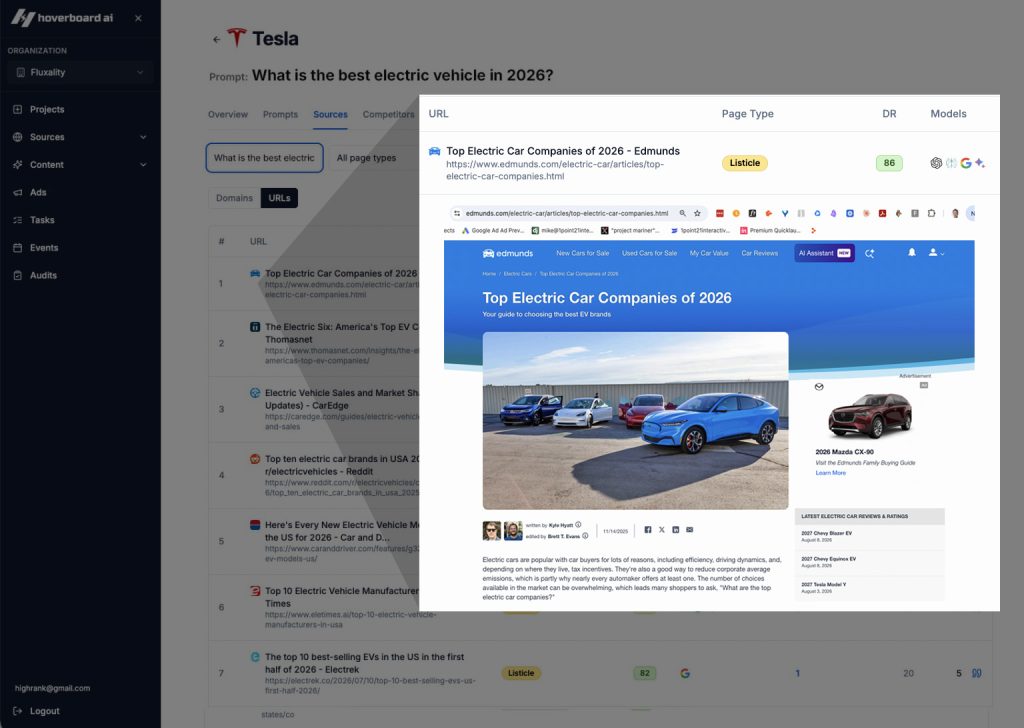This screenshot has width=1024, height=728.
Task: Click the Audits clipboard icon
Action: [x=18, y=276]
